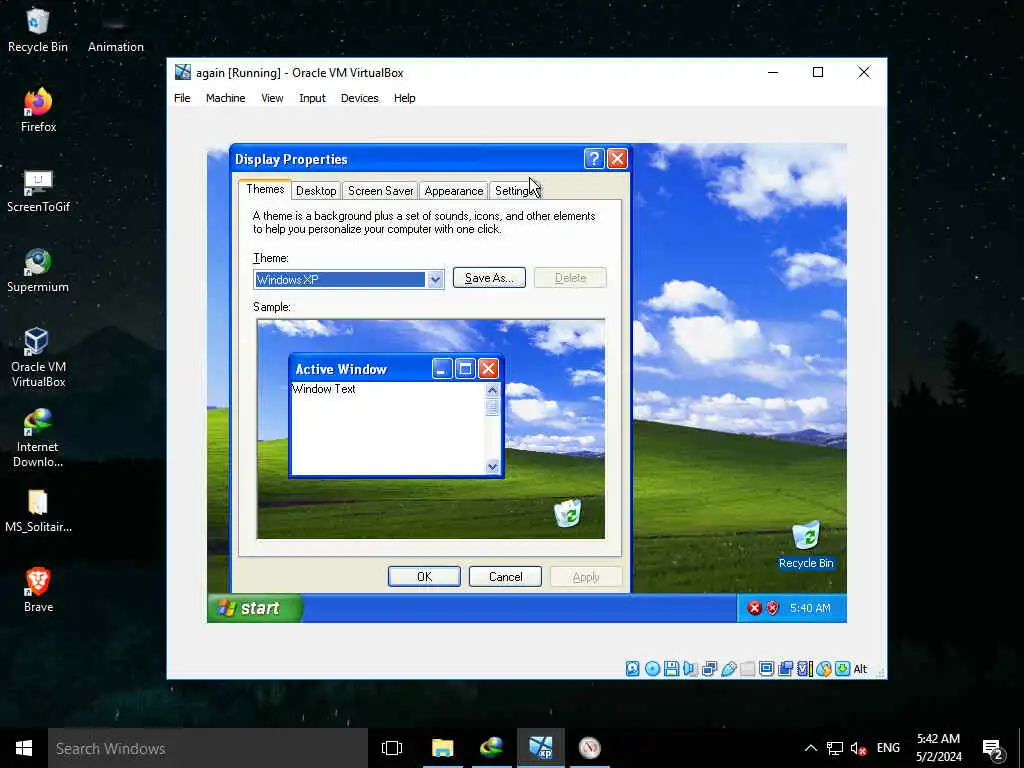Select the MS_Solitaire folder on desktop
This screenshot has height=768, width=1024.
pyautogui.click(x=38, y=511)
